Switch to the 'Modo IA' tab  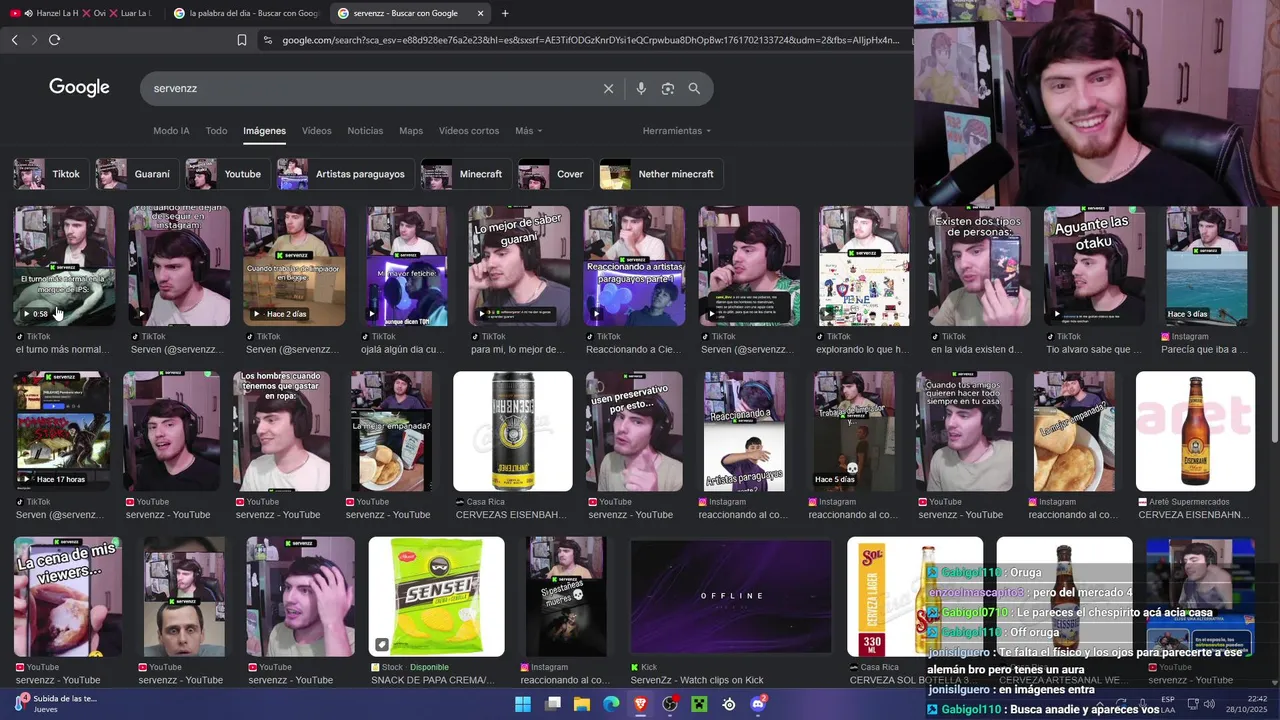click(x=171, y=131)
